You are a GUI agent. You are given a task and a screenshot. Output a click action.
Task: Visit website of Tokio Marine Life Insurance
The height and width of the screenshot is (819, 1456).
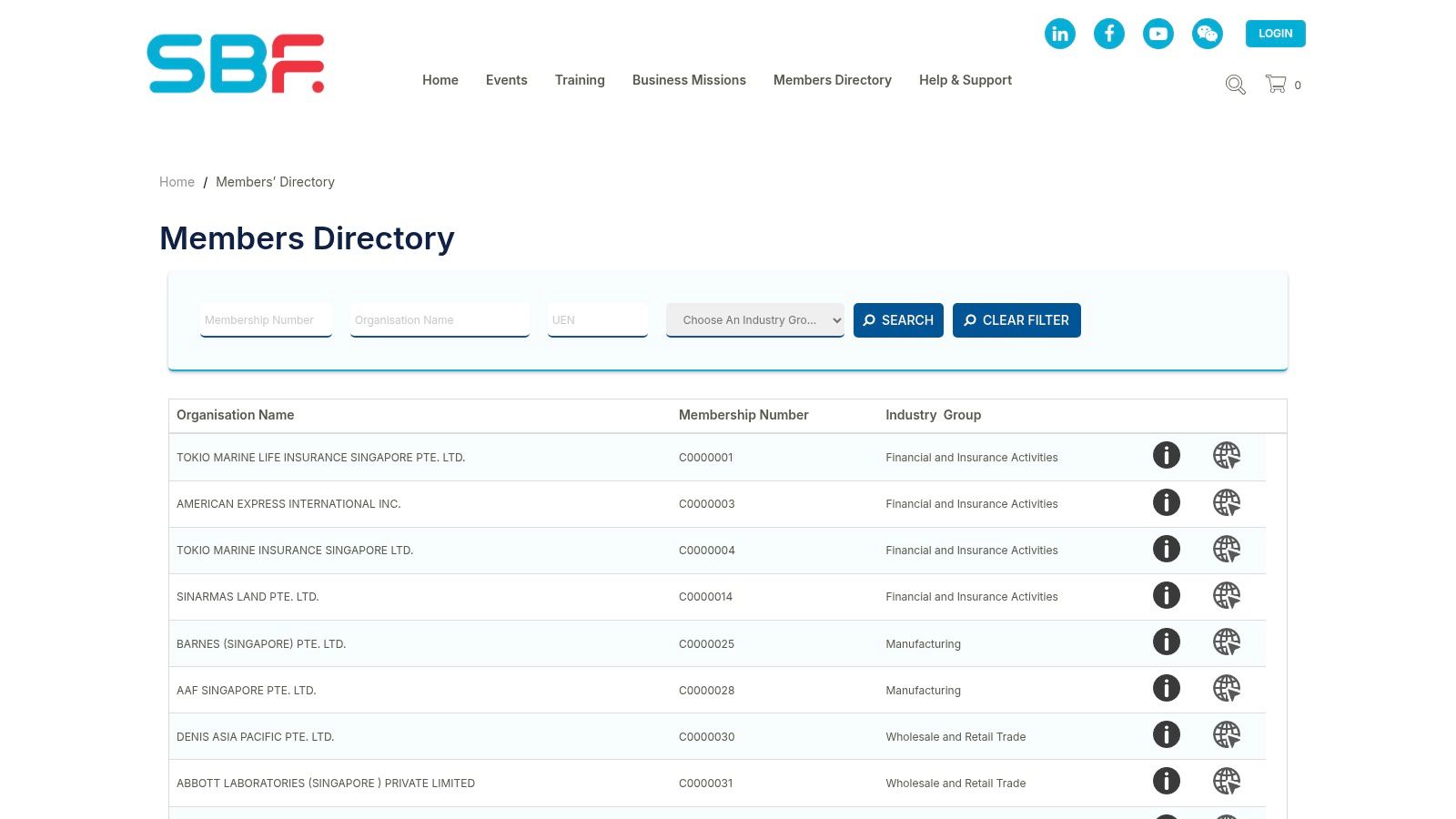coord(1227,455)
